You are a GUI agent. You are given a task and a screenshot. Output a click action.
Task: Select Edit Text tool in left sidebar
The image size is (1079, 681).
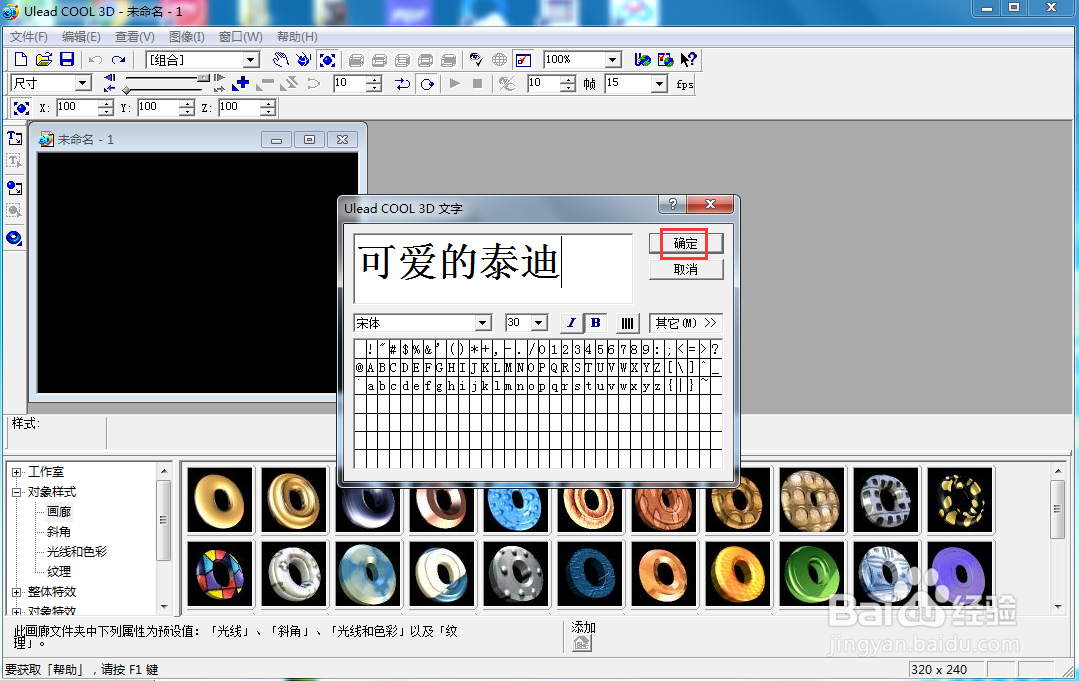14,161
